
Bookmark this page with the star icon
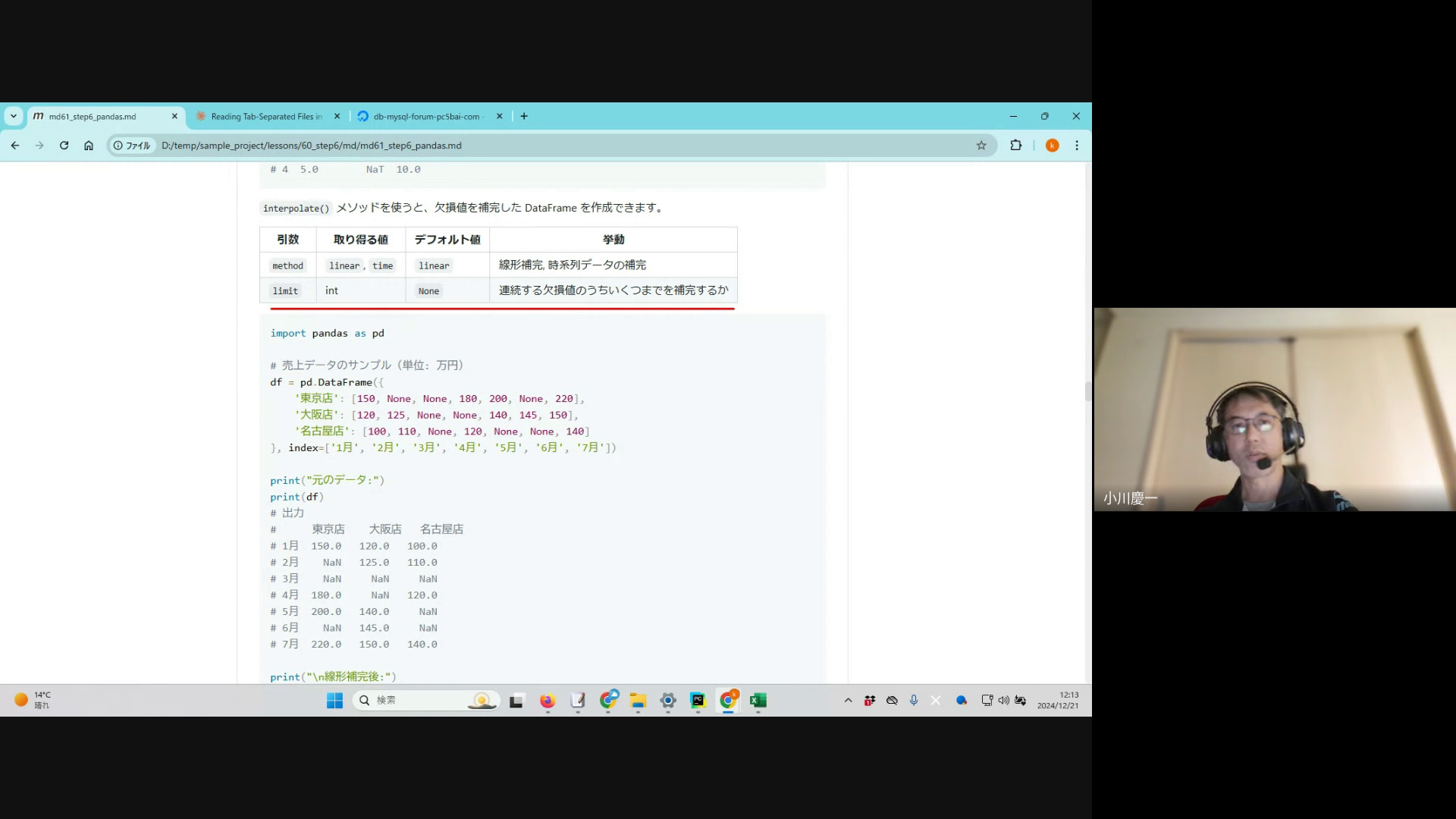click(981, 146)
